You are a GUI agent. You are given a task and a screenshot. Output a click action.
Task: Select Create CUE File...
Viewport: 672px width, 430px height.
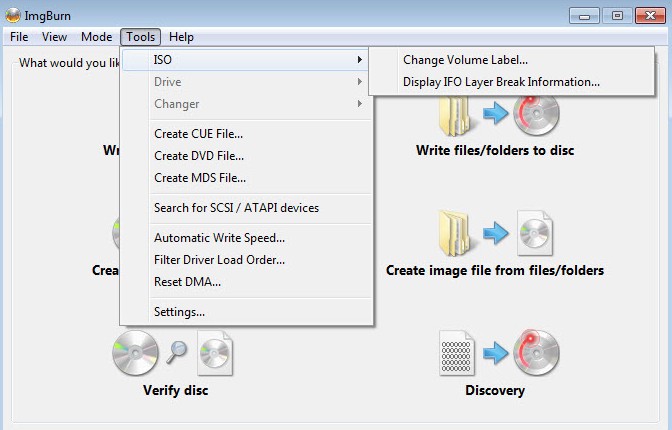[198, 134]
